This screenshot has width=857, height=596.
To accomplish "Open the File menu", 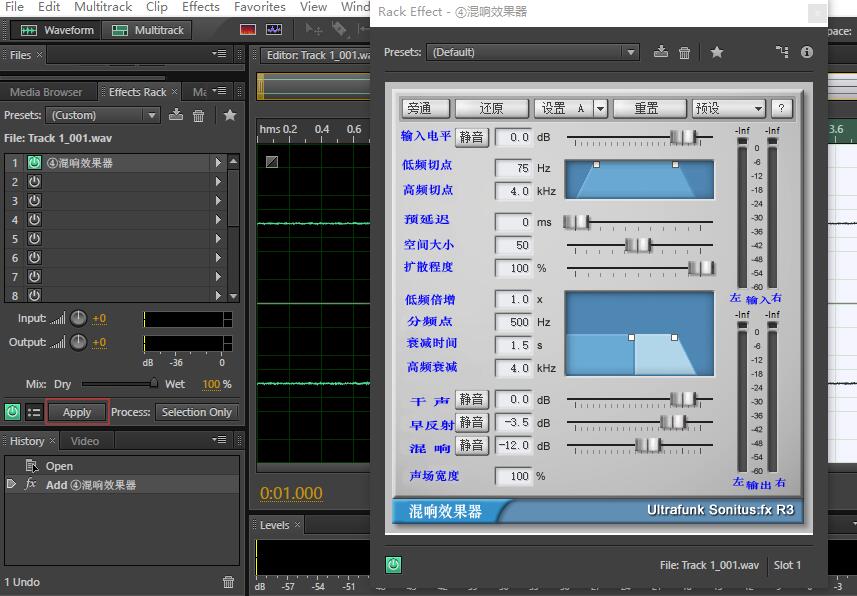I will pos(14,7).
